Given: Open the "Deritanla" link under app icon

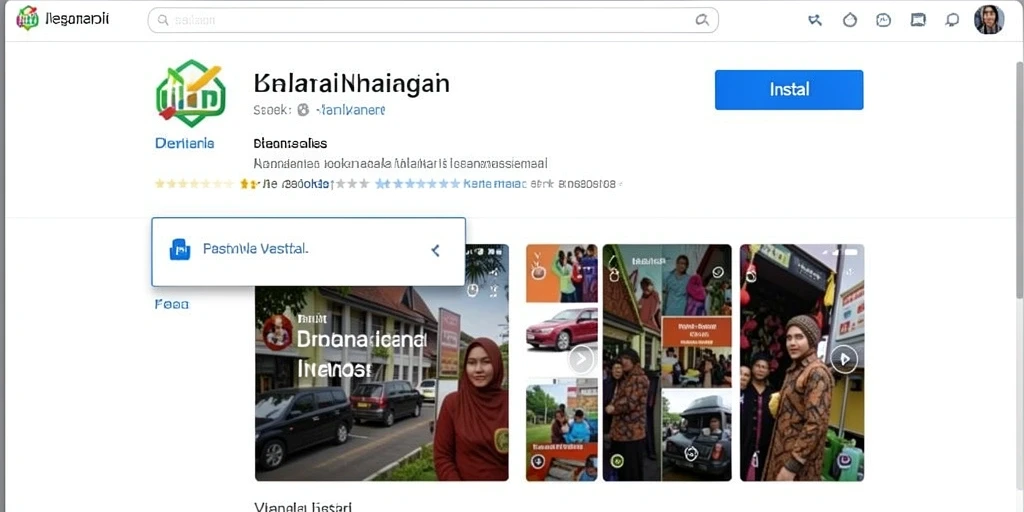Looking at the screenshot, I should point(185,143).
